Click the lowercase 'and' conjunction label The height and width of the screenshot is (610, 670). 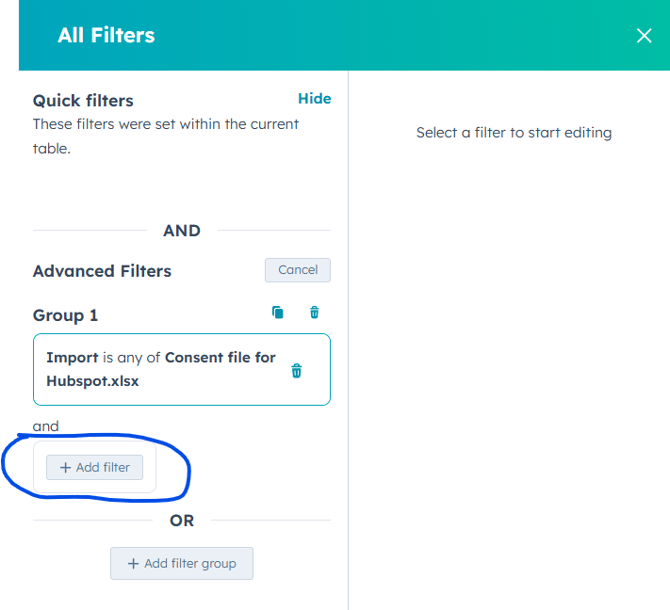click(46, 426)
